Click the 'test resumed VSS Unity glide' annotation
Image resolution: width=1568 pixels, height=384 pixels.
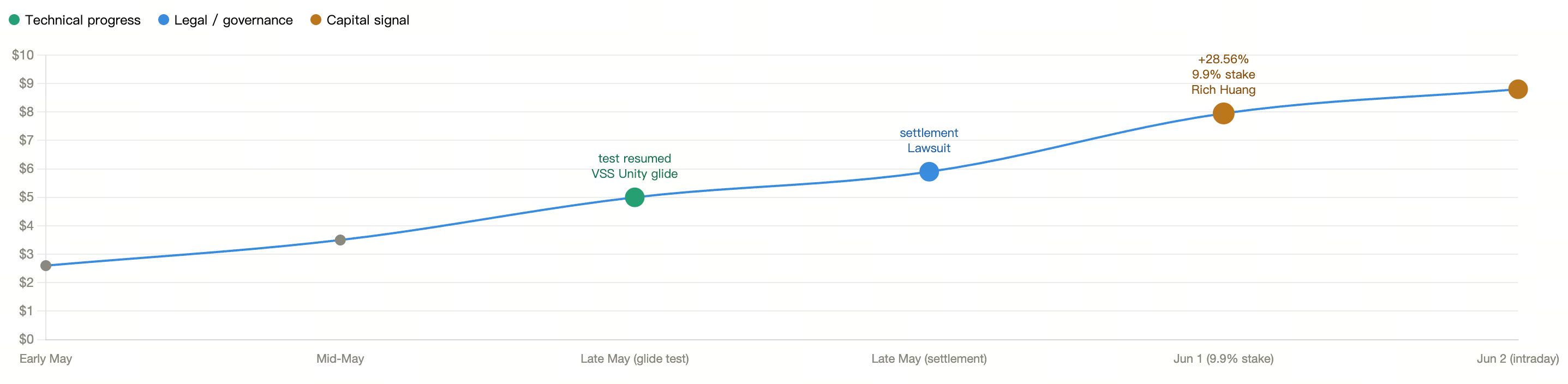point(635,166)
